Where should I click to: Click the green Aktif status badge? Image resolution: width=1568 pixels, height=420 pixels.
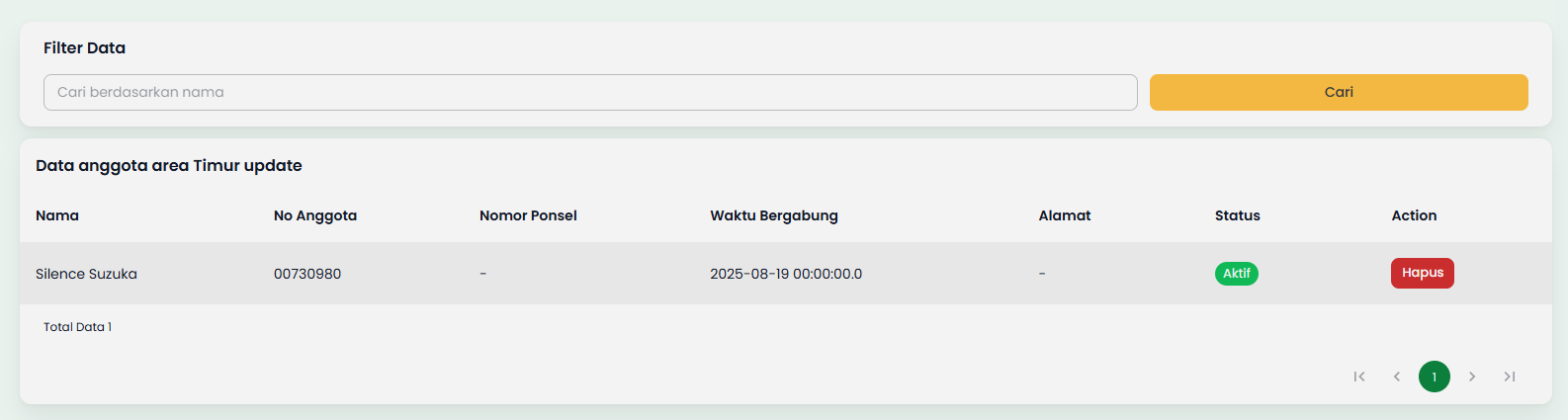[1236, 274]
